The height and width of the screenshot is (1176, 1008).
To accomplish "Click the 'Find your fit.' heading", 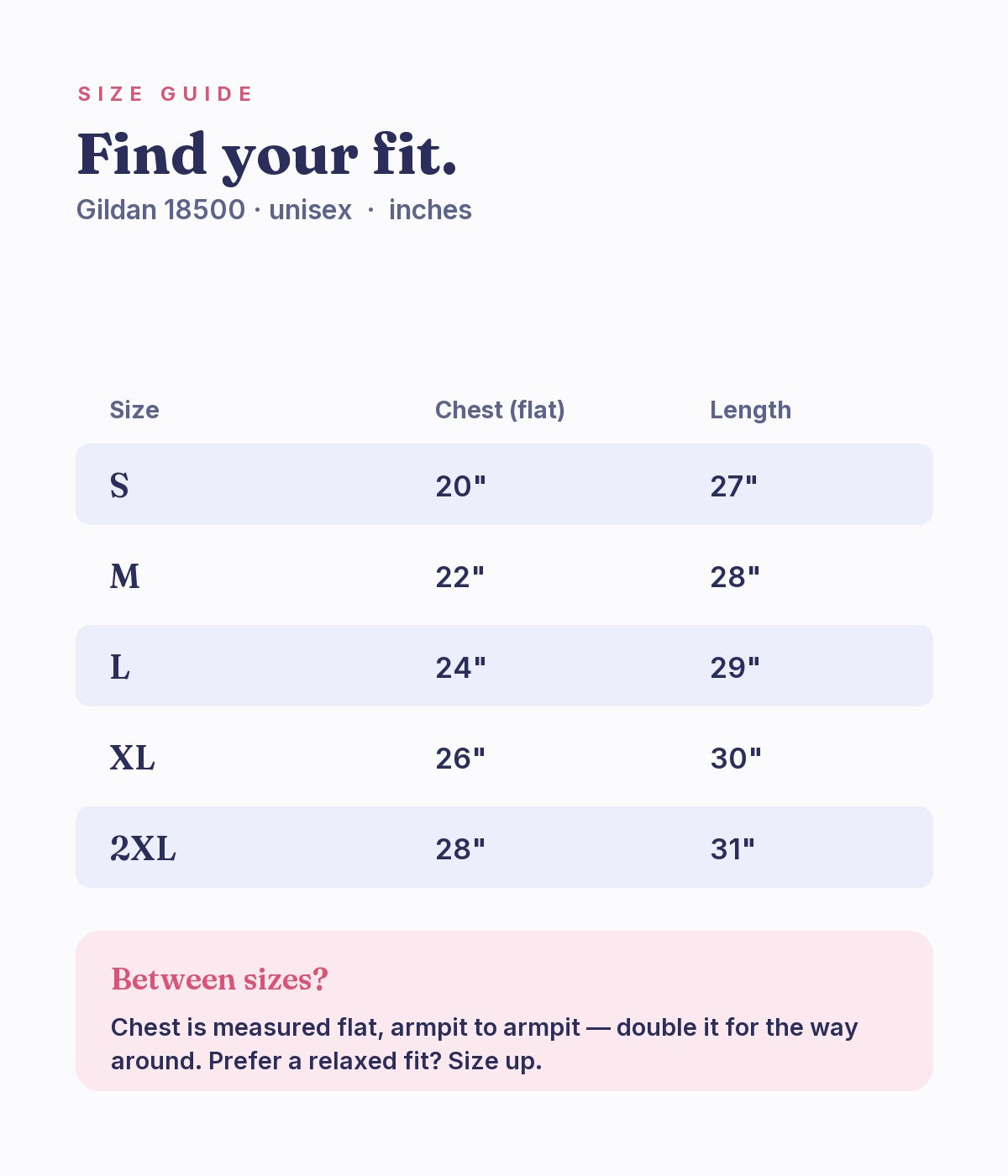I will [267, 155].
